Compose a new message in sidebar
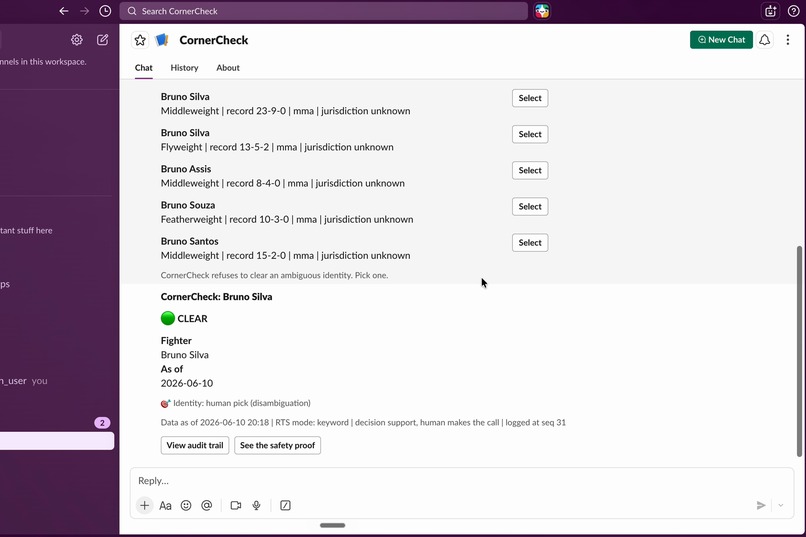806x537 pixels. click(x=102, y=40)
